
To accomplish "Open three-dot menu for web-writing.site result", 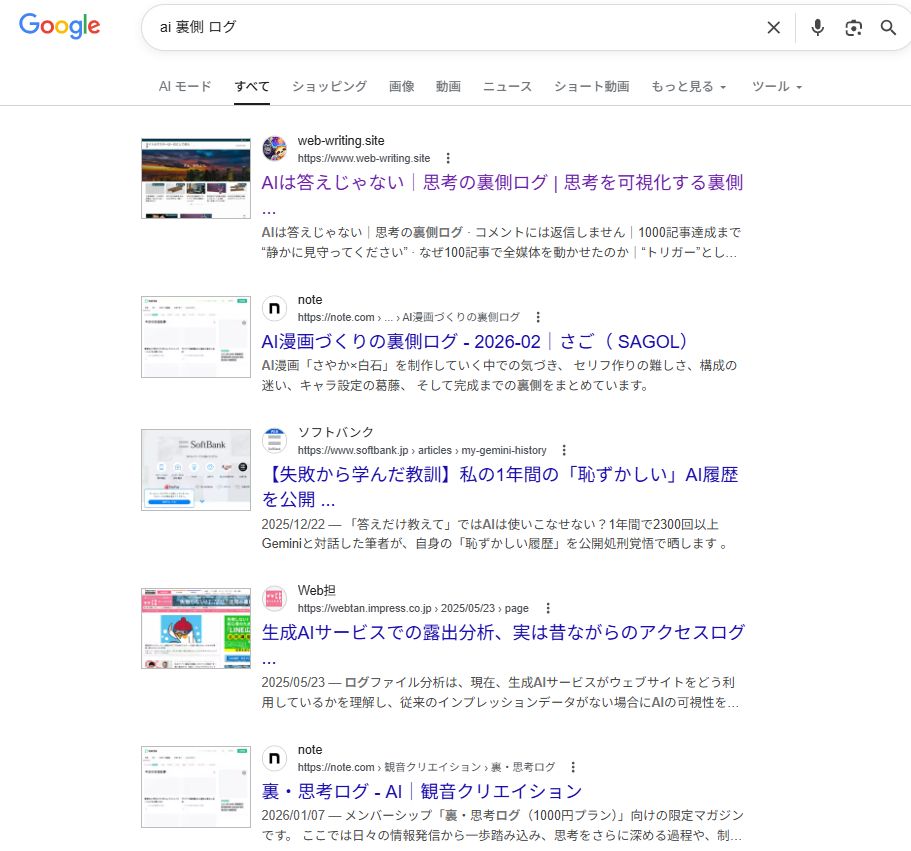I will [x=448, y=158].
